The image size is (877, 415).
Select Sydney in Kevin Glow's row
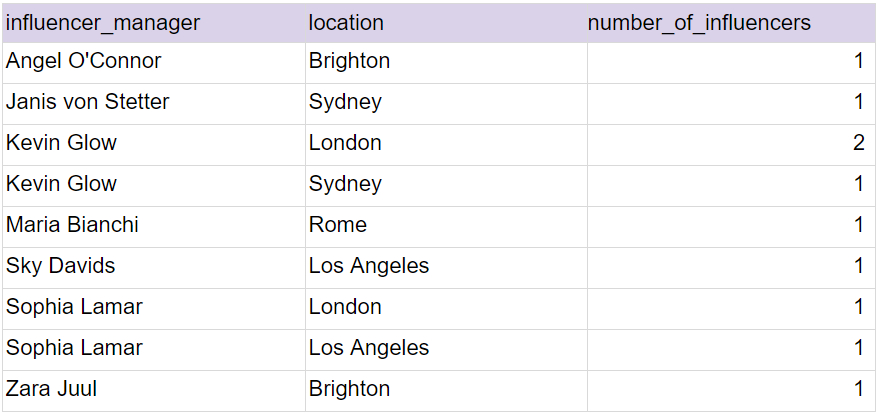click(345, 184)
